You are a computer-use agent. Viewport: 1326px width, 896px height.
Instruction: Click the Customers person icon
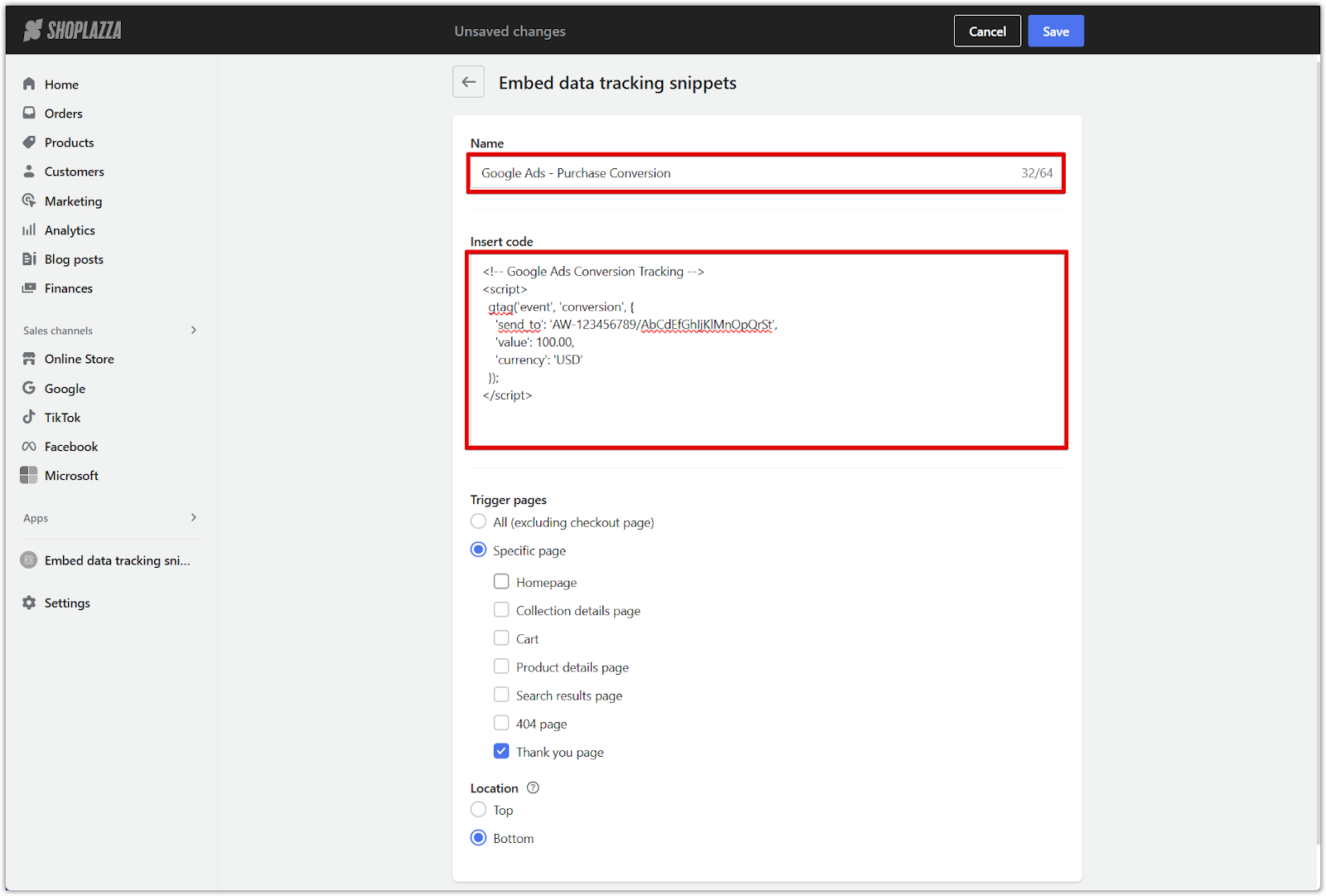[29, 171]
